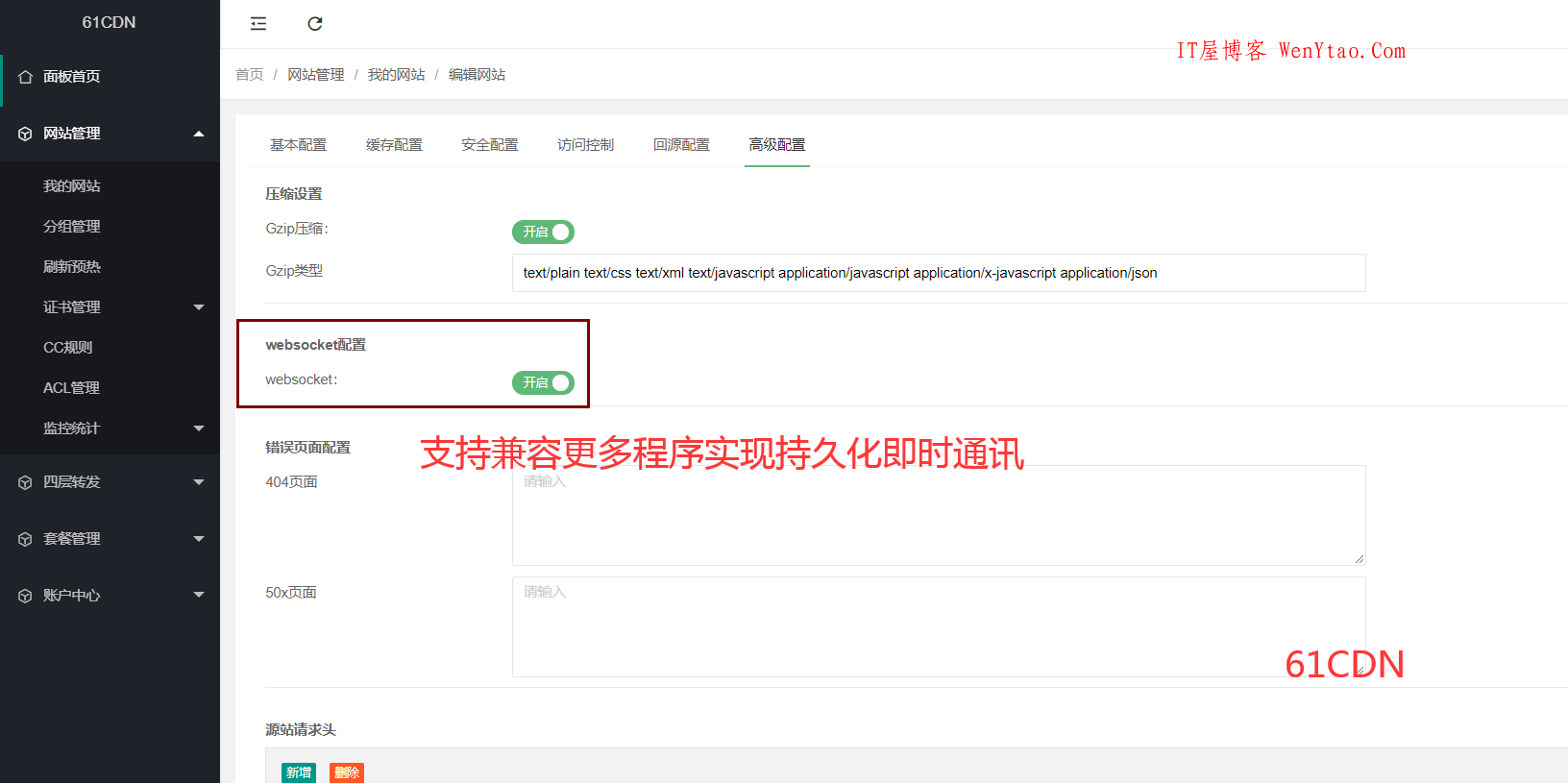Go to 首页 breadcrumb link

pyautogui.click(x=250, y=75)
